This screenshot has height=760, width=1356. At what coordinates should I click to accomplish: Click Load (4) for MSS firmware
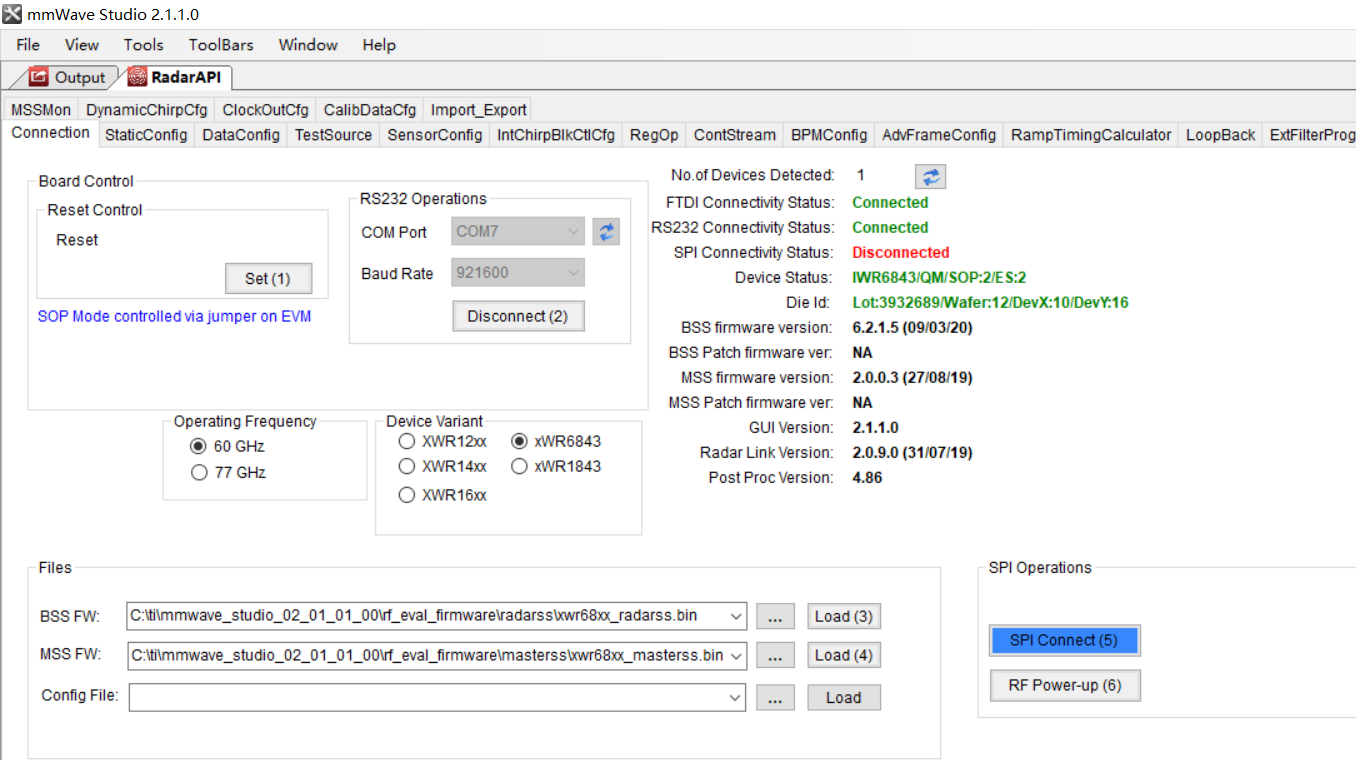tap(844, 656)
